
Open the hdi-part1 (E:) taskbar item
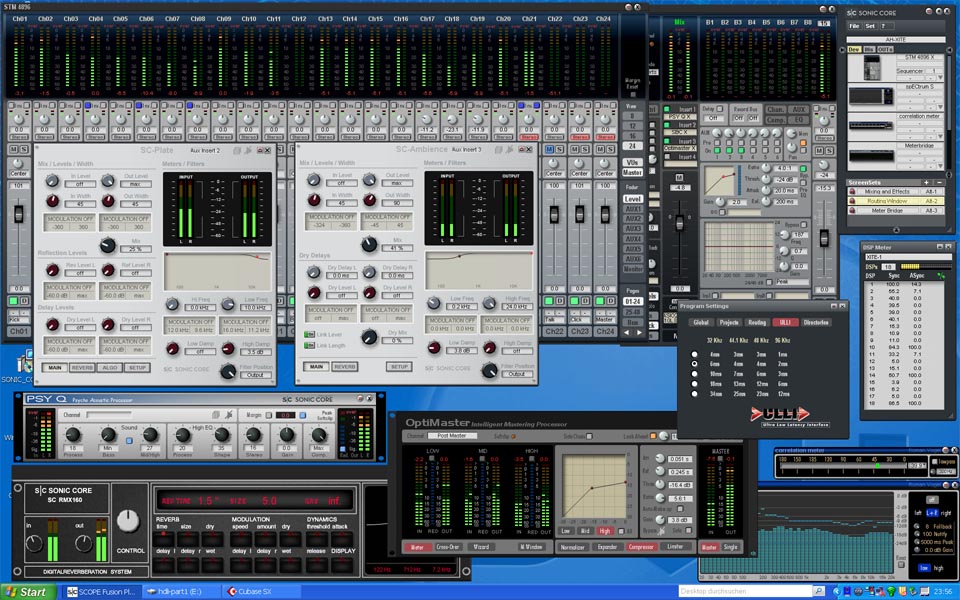(x=181, y=591)
